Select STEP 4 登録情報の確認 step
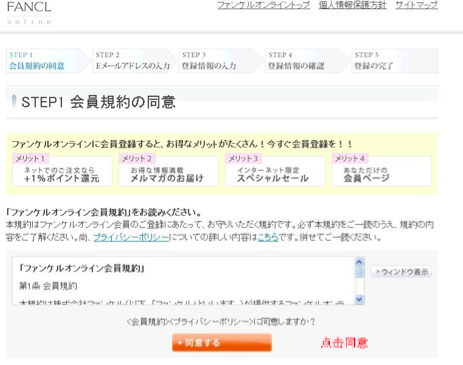The image size is (463, 365). (307, 61)
